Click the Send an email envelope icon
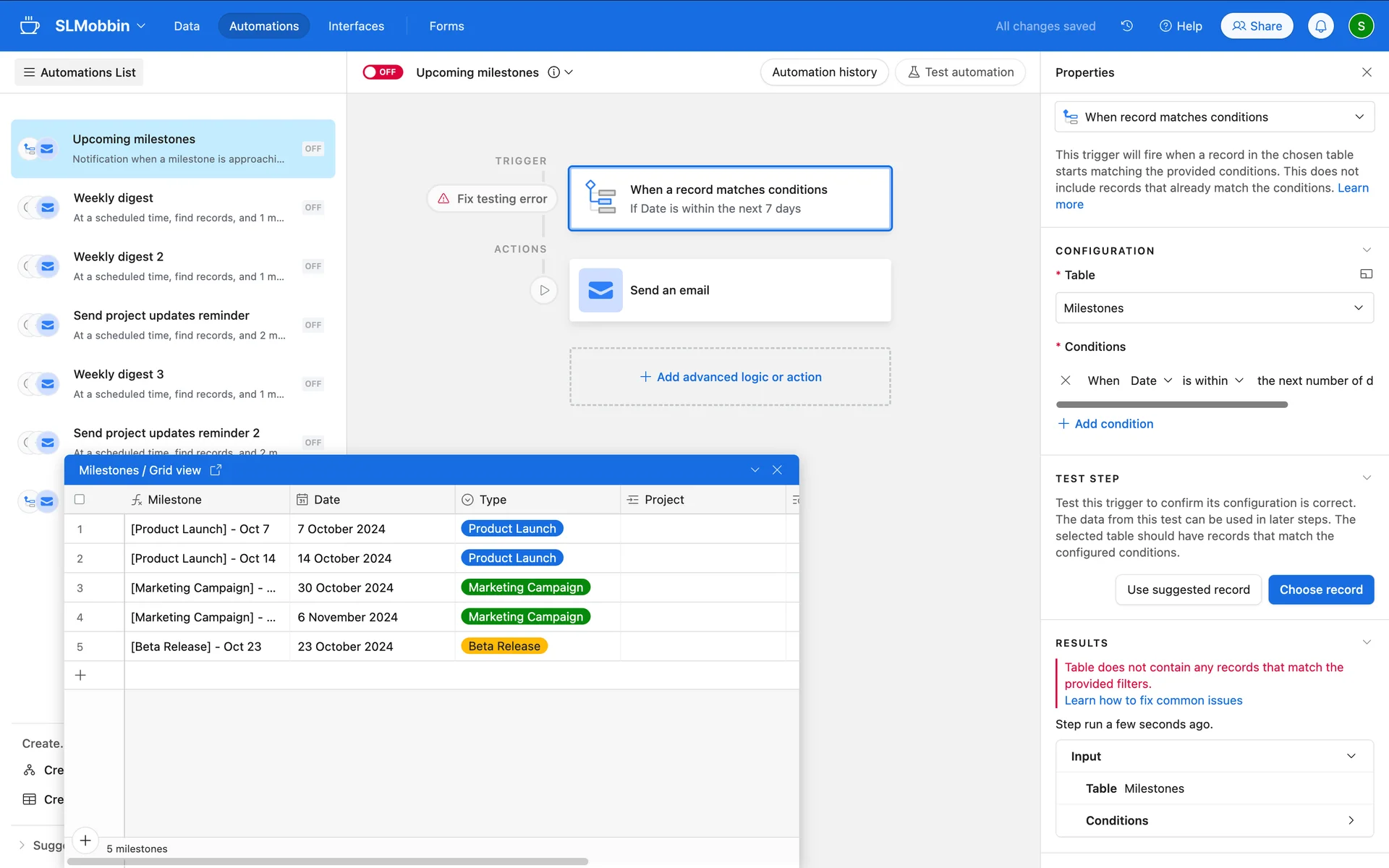The image size is (1389, 868). click(600, 290)
